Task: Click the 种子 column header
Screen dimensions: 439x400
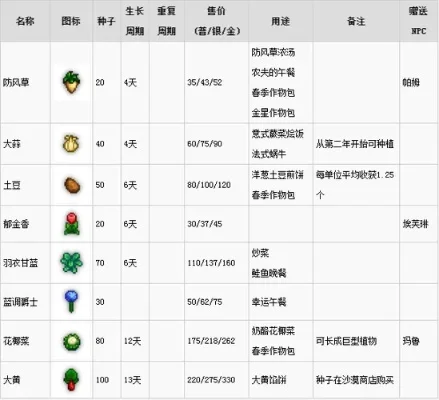Action: 106,21
